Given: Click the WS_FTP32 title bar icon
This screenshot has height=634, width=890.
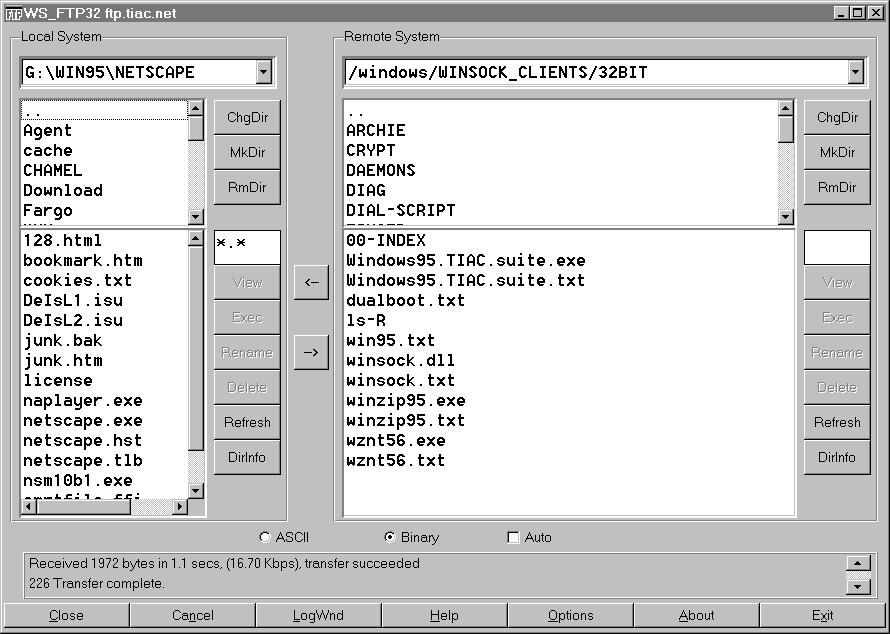Looking at the screenshot, I should click(x=14, y=13).
